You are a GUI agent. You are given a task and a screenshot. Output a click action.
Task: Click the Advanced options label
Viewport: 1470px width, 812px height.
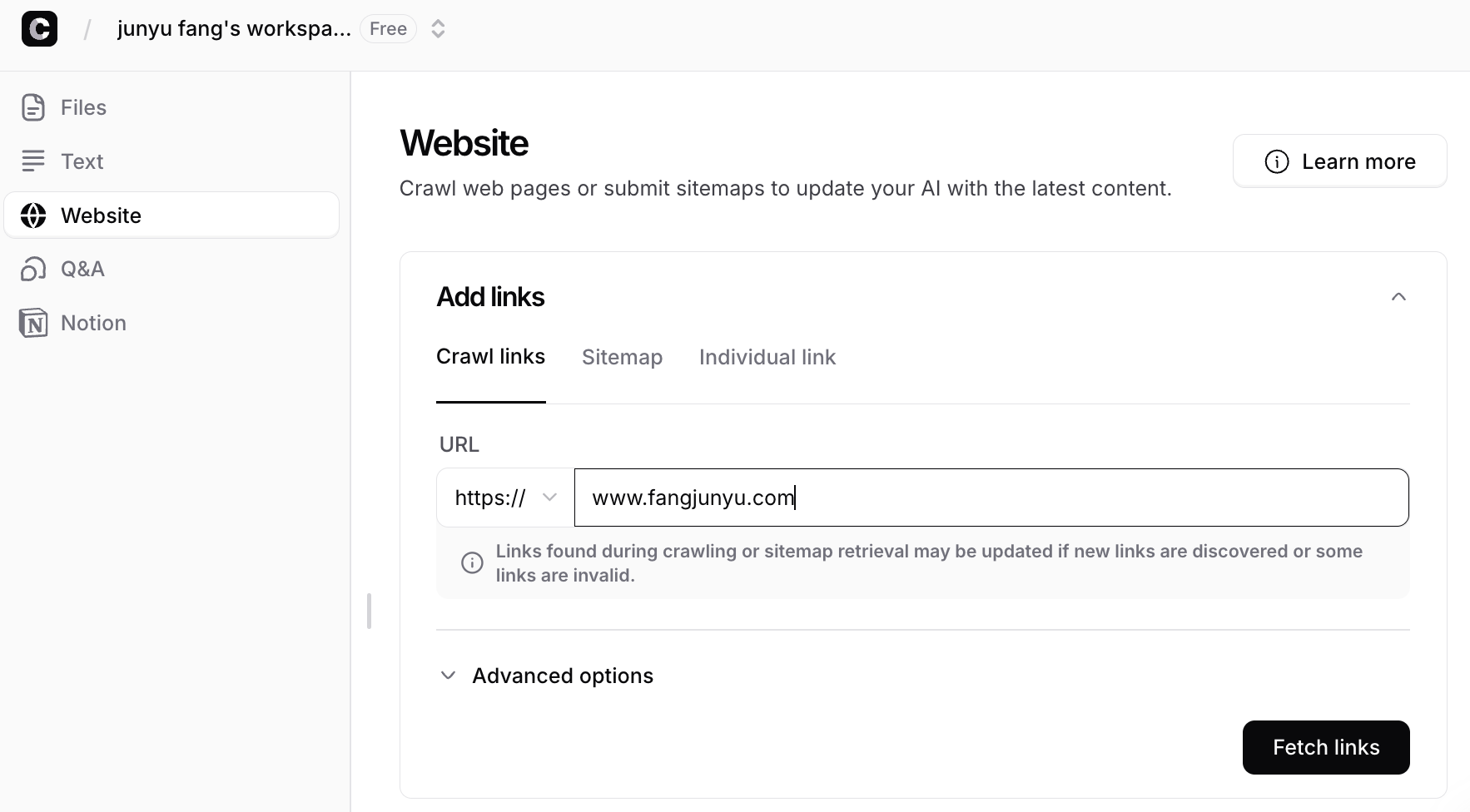pyautogui.click(x=563, y=676)
